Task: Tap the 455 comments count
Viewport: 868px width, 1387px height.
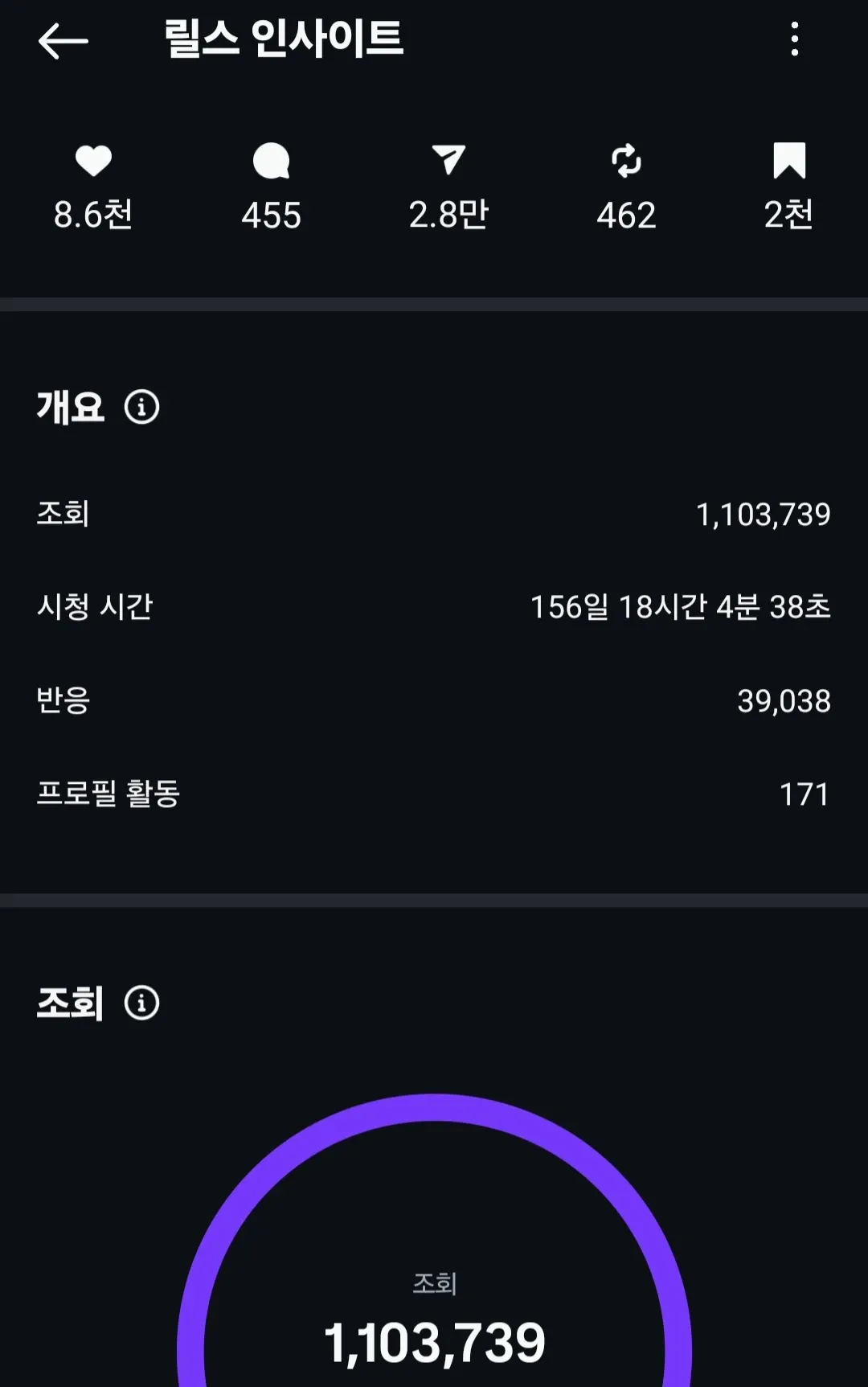Action: point(271,215)
